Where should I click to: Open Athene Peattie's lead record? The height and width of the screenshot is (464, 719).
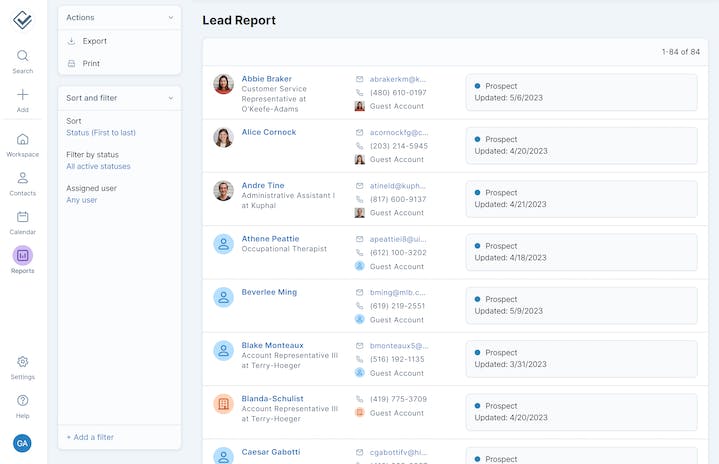270,239
